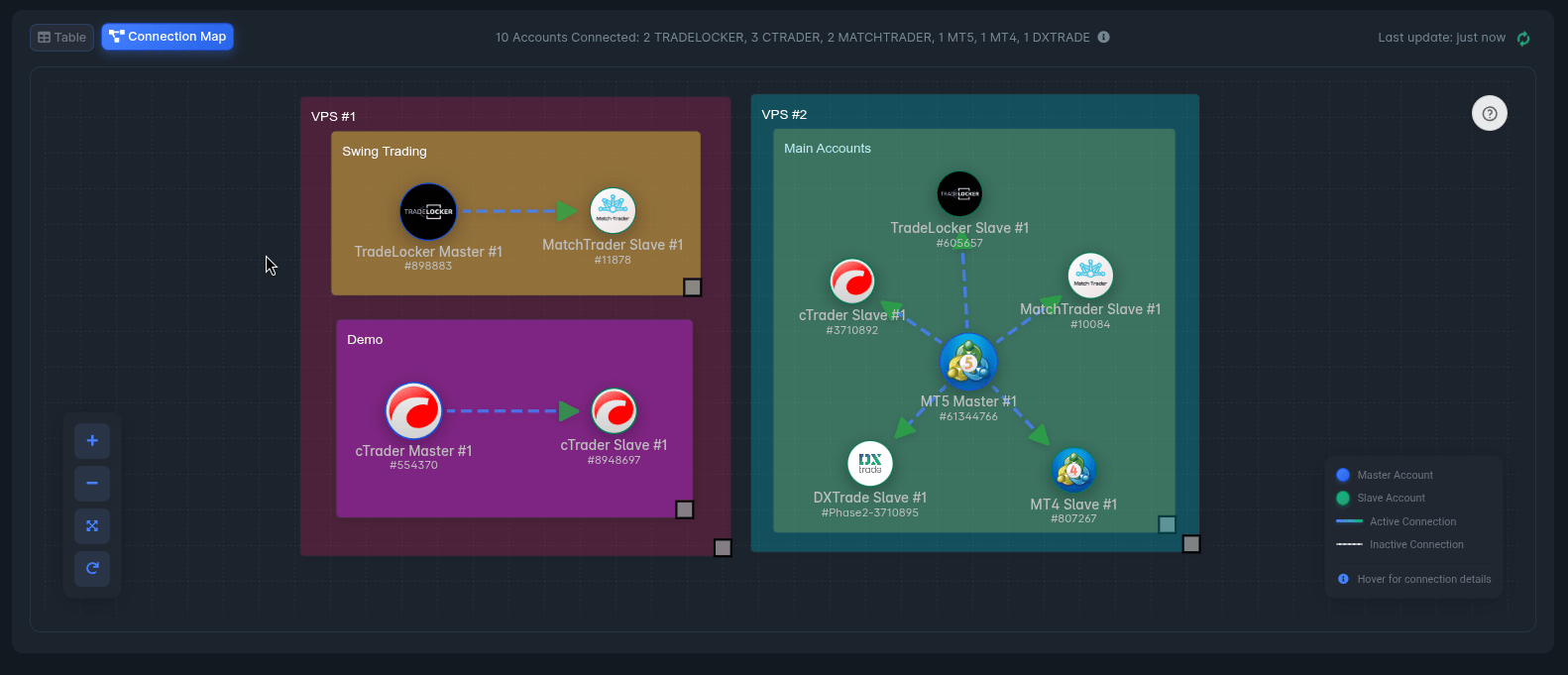Click the Main Accounts group resize handle
1568x675 pixels.
[1168, 524]
